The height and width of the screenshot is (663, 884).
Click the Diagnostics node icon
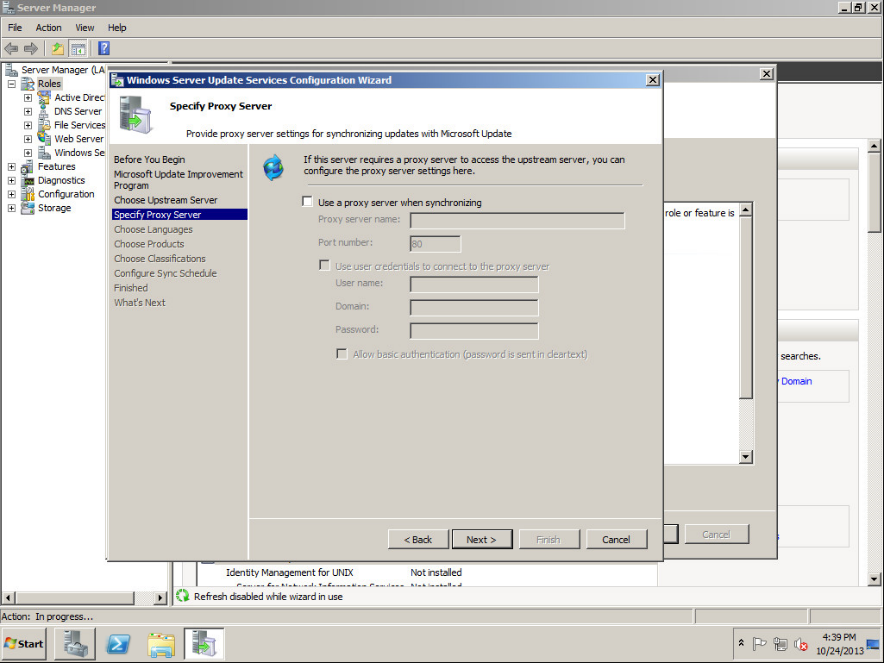click(27, 180)
